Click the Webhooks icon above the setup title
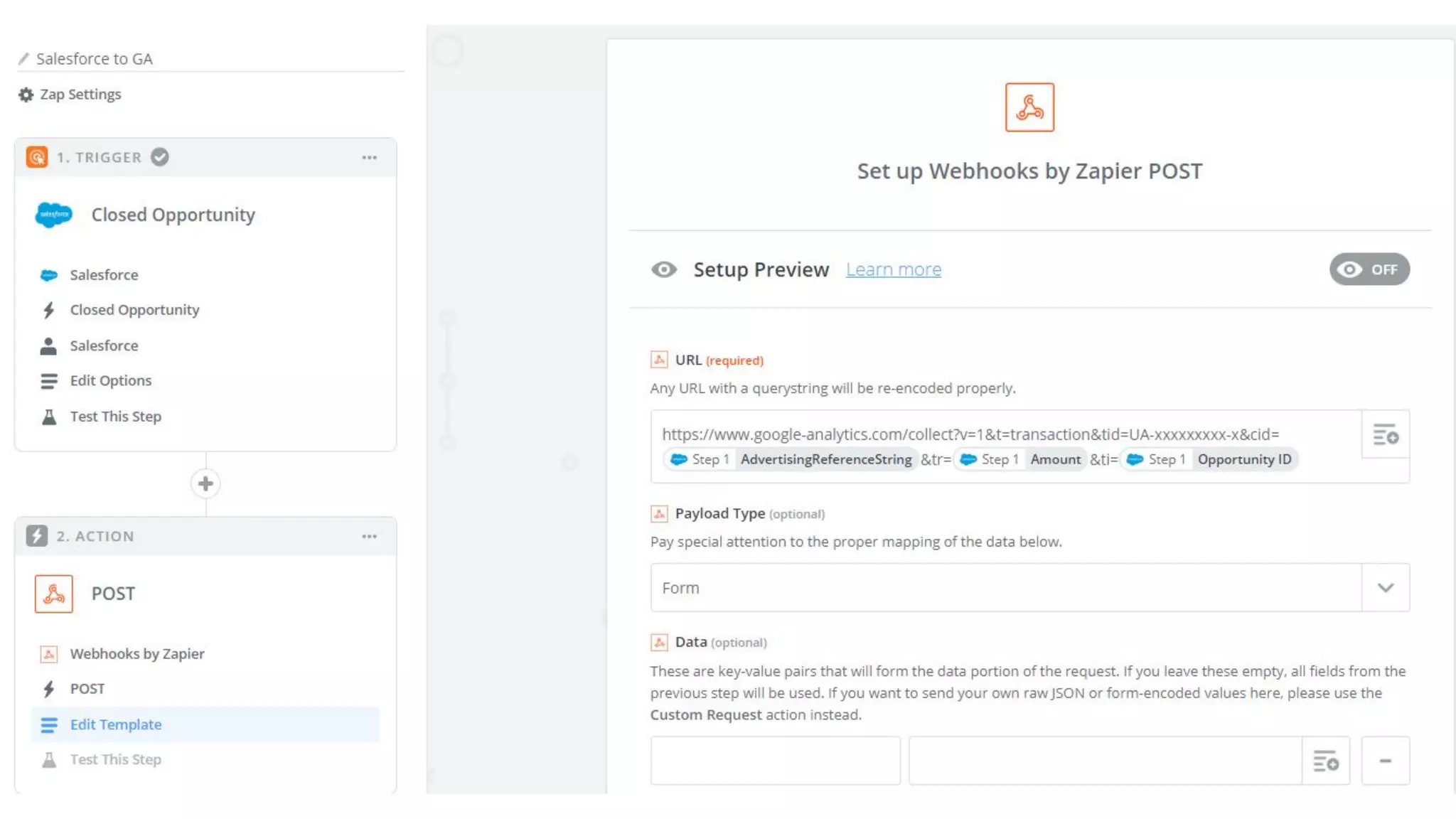The width and height of the screenshot is (1456, 819). point(1029,107)
